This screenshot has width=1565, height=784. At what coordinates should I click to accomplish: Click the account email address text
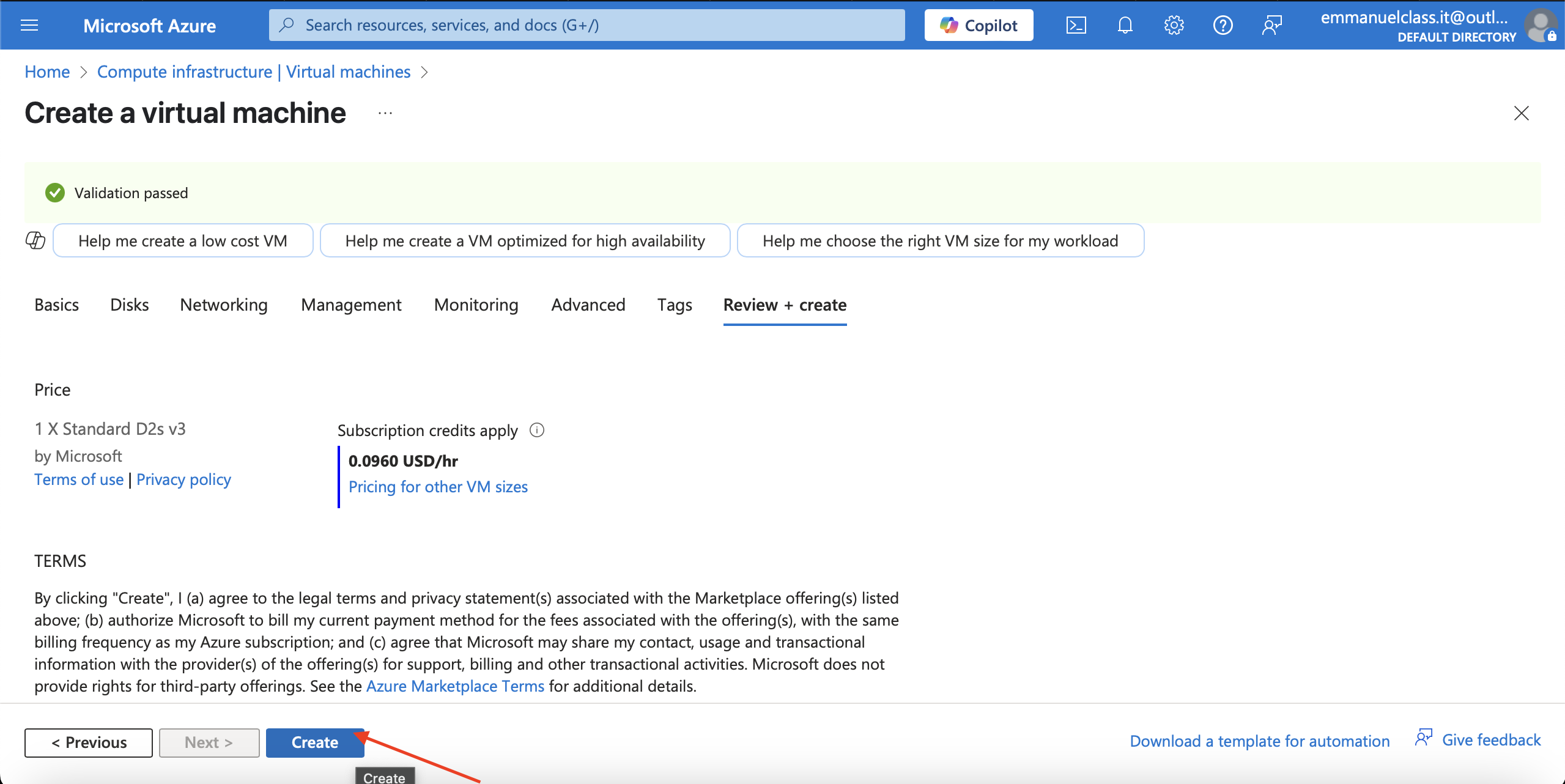tap(1414, 17)
